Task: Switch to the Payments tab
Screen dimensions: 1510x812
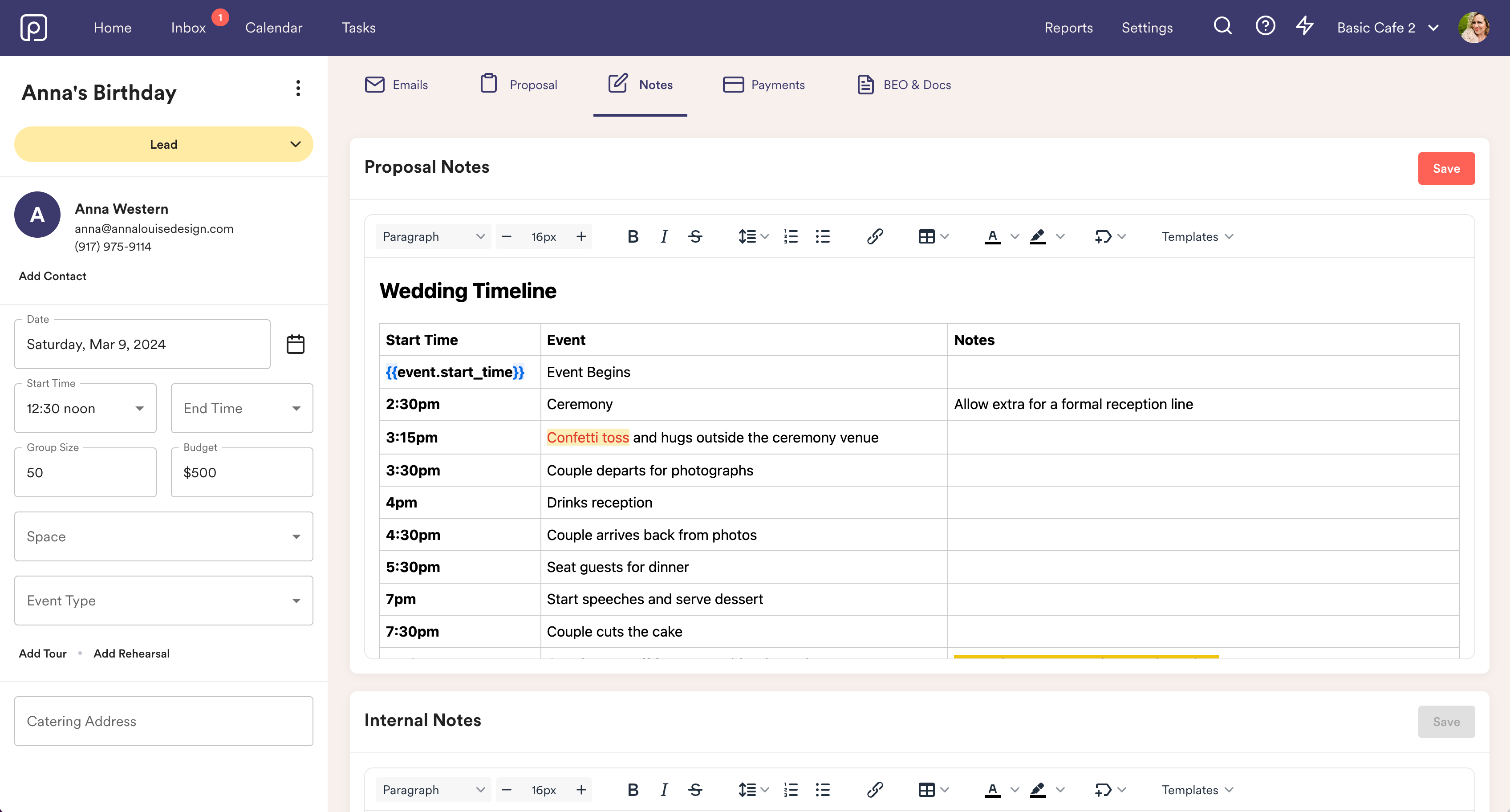Action: (x=764, y=85)
